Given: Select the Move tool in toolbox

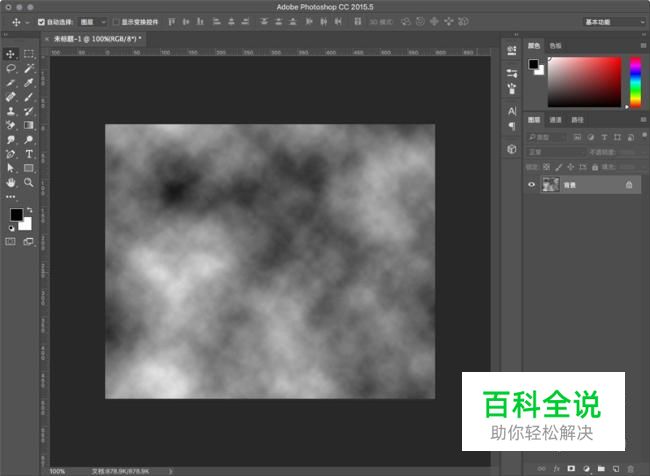Looking at the screenshot, I should point(10,54).
